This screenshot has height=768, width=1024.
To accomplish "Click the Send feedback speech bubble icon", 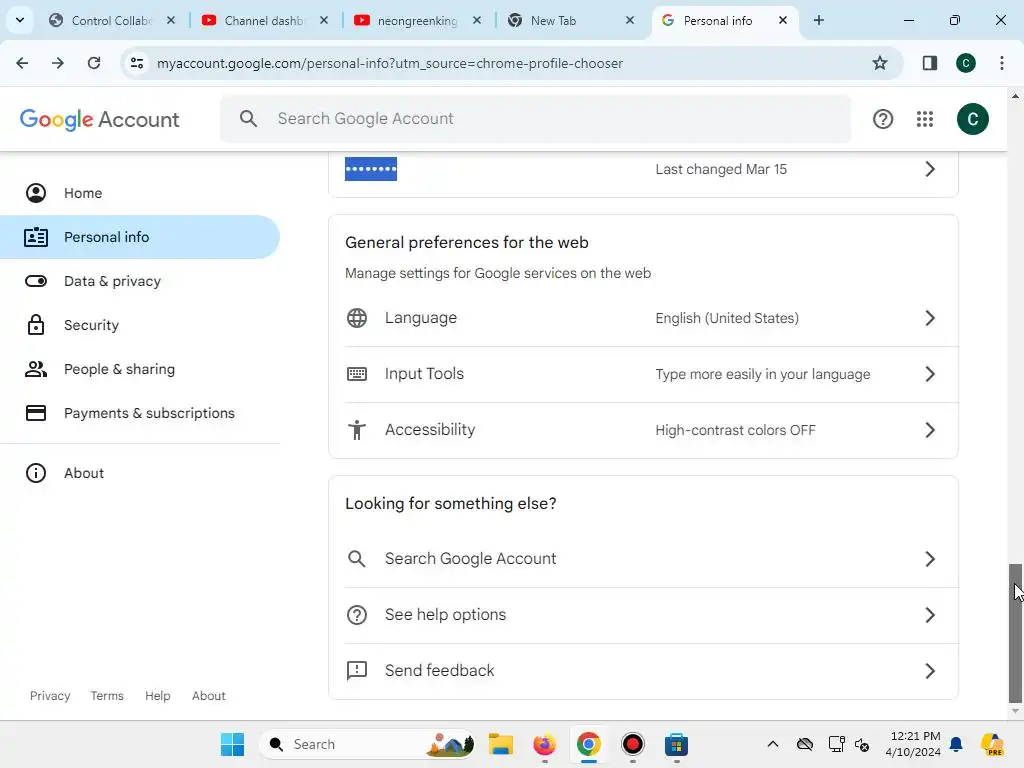I will tap(357, 671).
